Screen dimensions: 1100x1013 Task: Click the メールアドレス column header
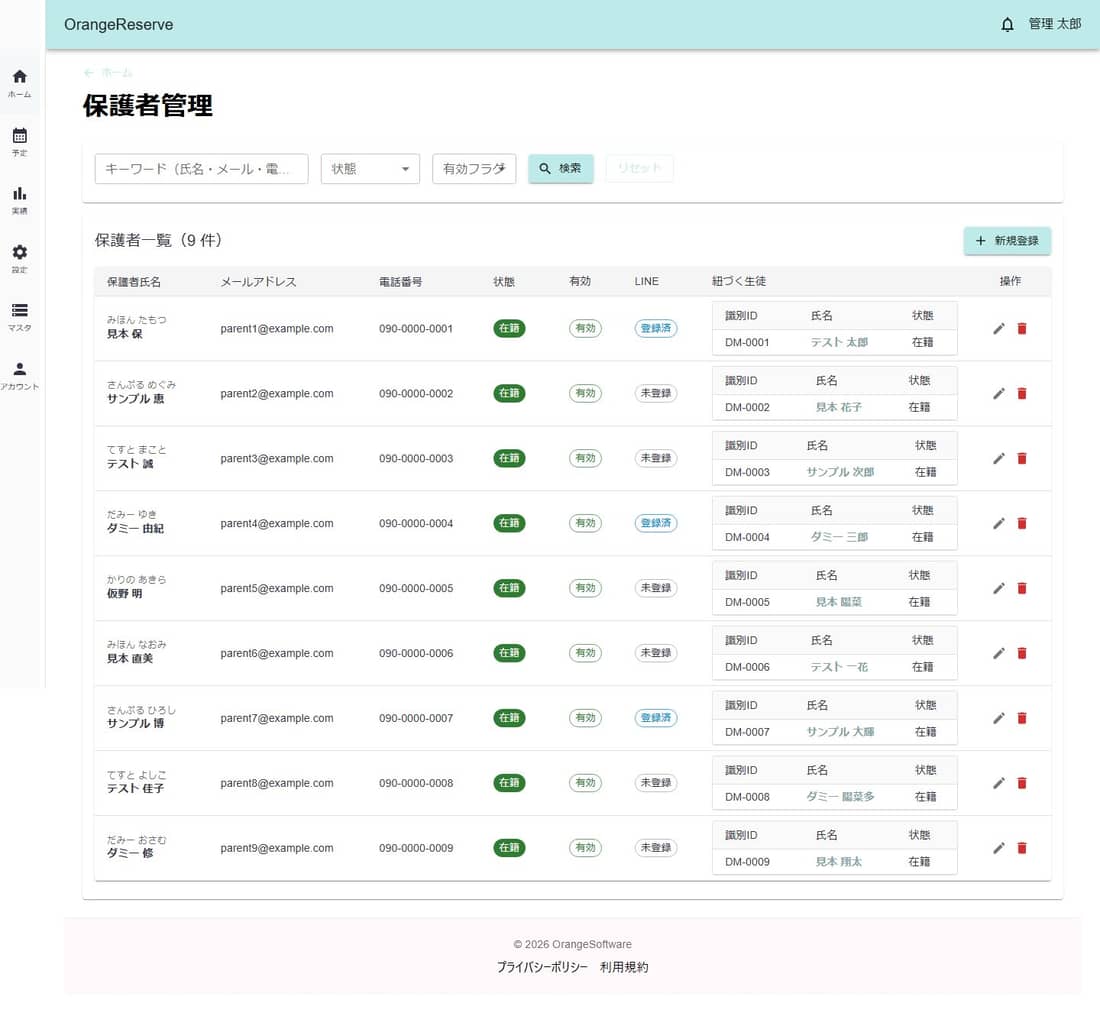pos(258,282)
